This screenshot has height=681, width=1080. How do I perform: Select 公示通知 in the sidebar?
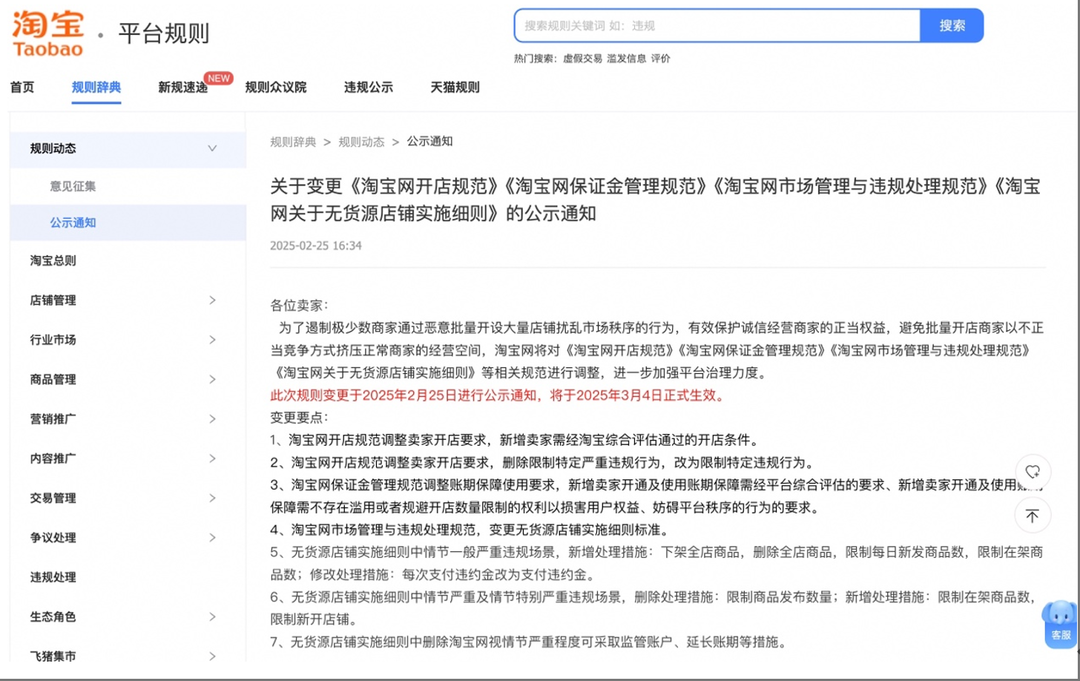click(x=73, y=223)
